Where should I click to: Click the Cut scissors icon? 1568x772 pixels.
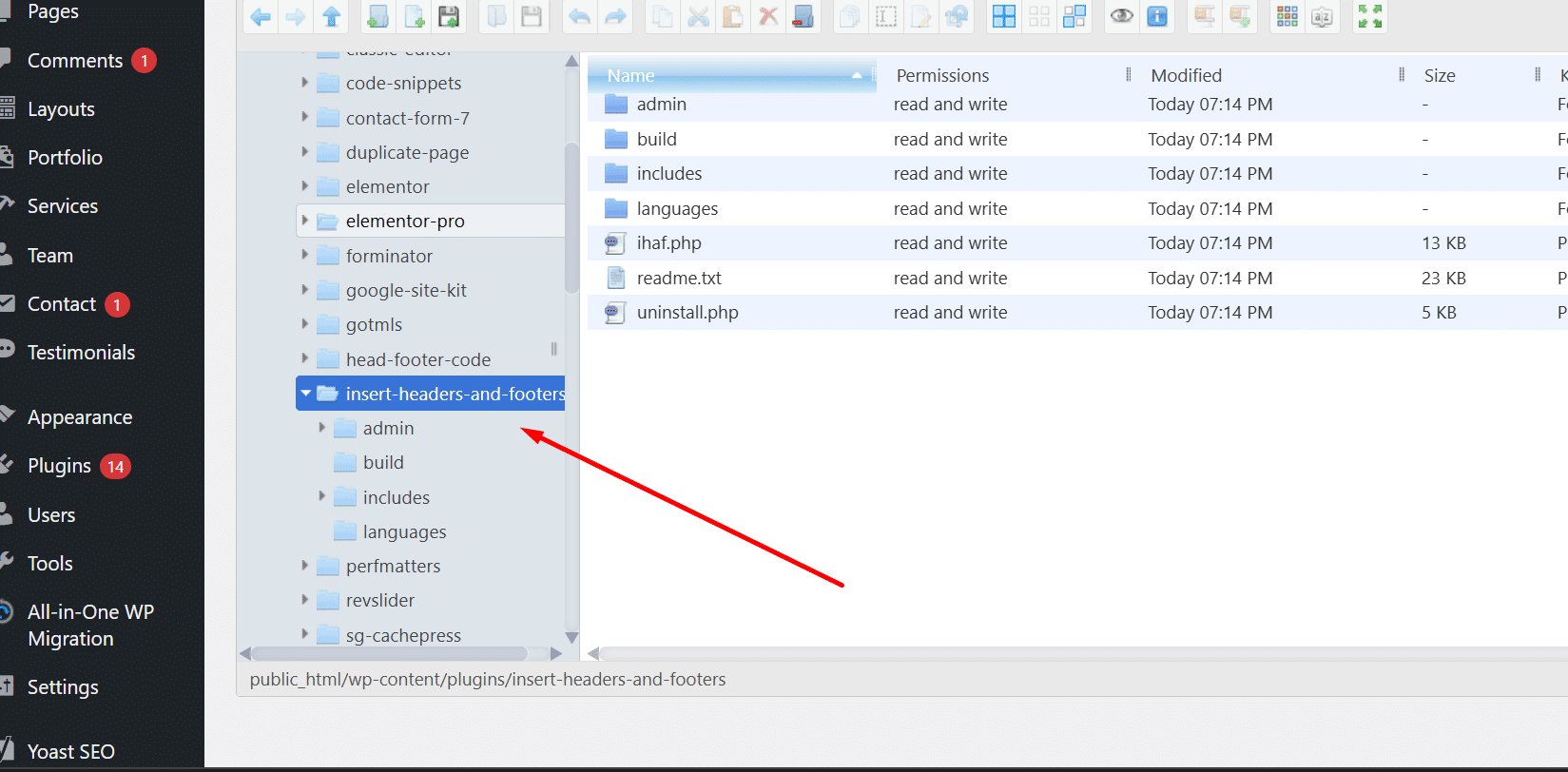(x=698, y=16)
